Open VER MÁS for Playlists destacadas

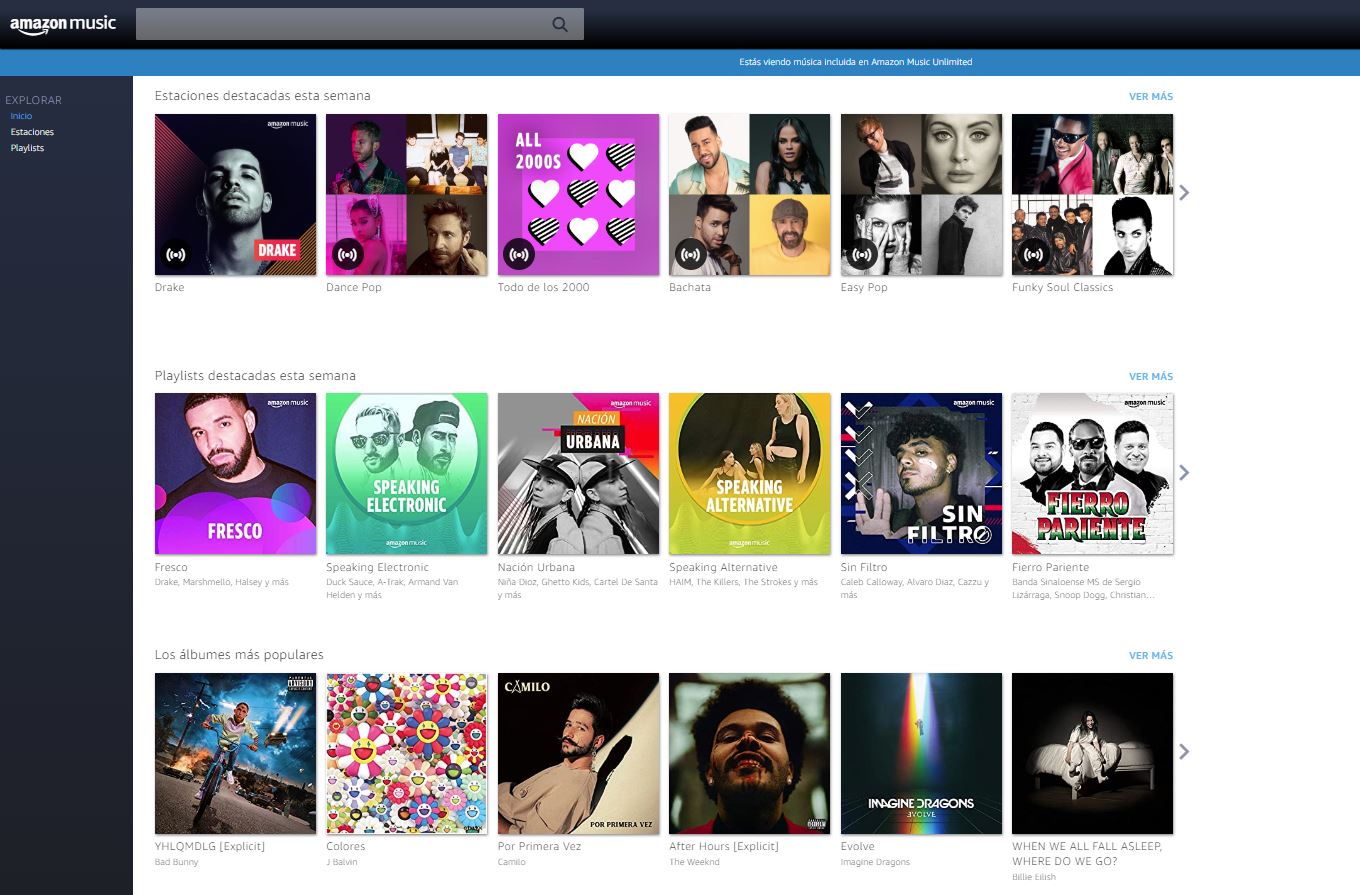1151,377
